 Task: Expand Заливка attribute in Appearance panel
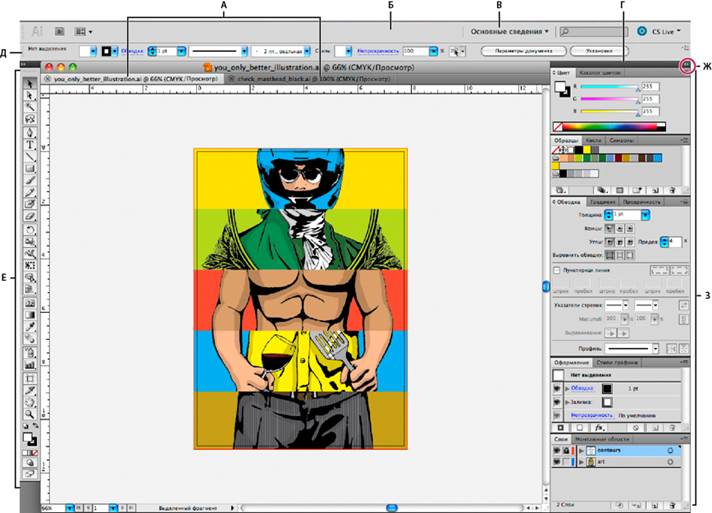coord(567,402)
